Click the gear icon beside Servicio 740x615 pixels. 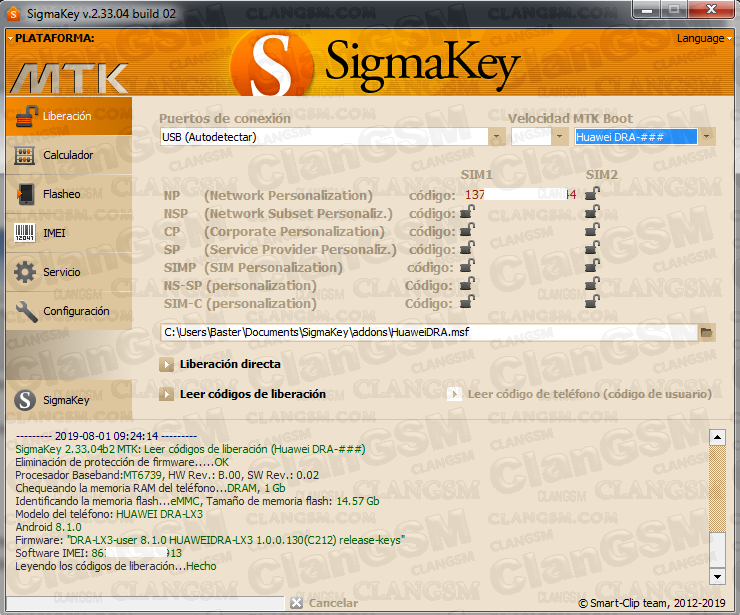25,272
